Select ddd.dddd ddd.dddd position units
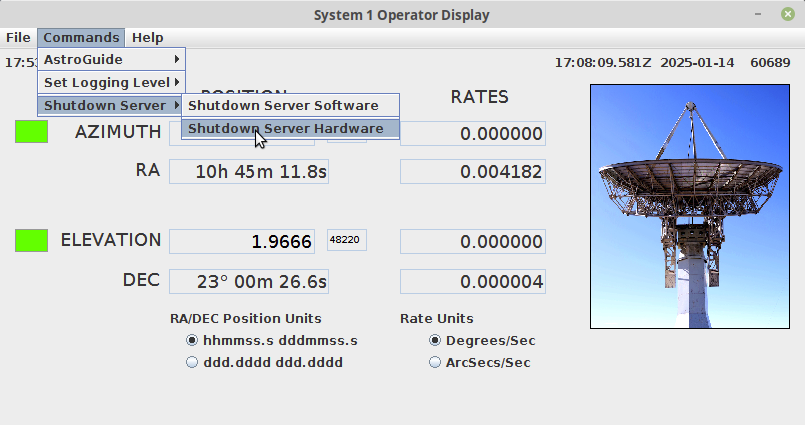Screen dimensions: 805x425 [x=192, y=362]
